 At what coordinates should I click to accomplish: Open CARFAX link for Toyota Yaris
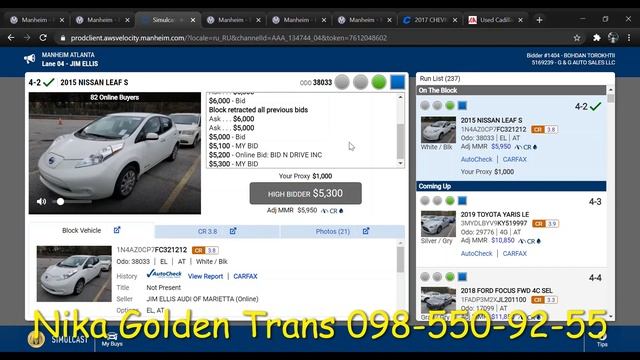tap(514, 253)
